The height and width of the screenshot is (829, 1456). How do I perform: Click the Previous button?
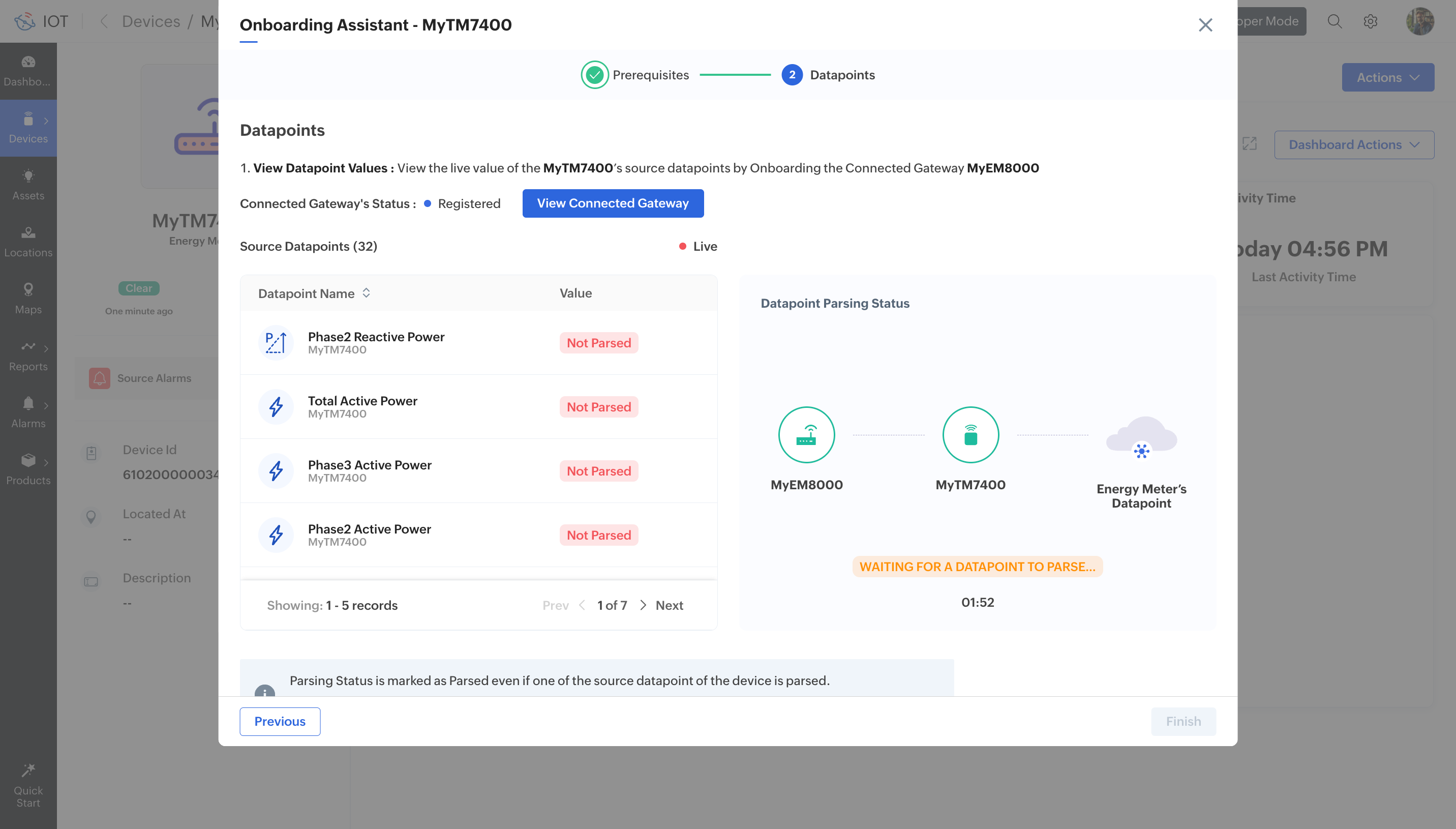pos(280,721)
